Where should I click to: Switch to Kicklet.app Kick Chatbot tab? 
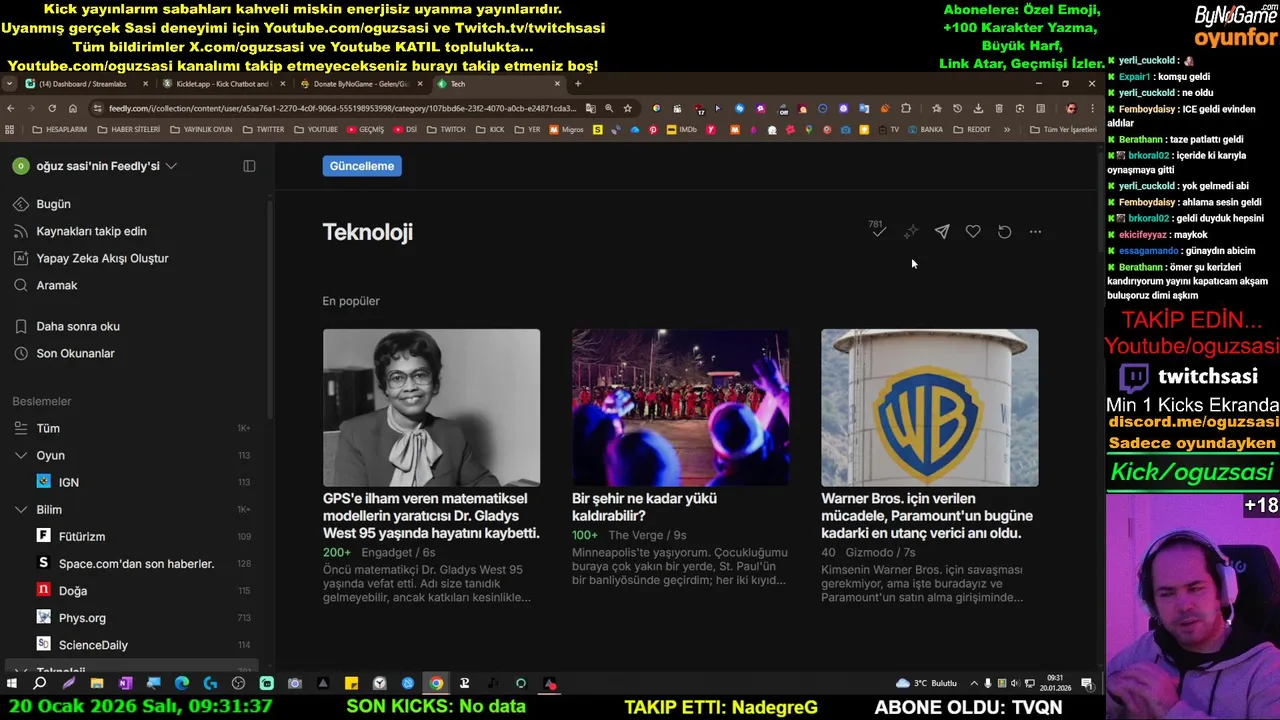tap(224, 84)
